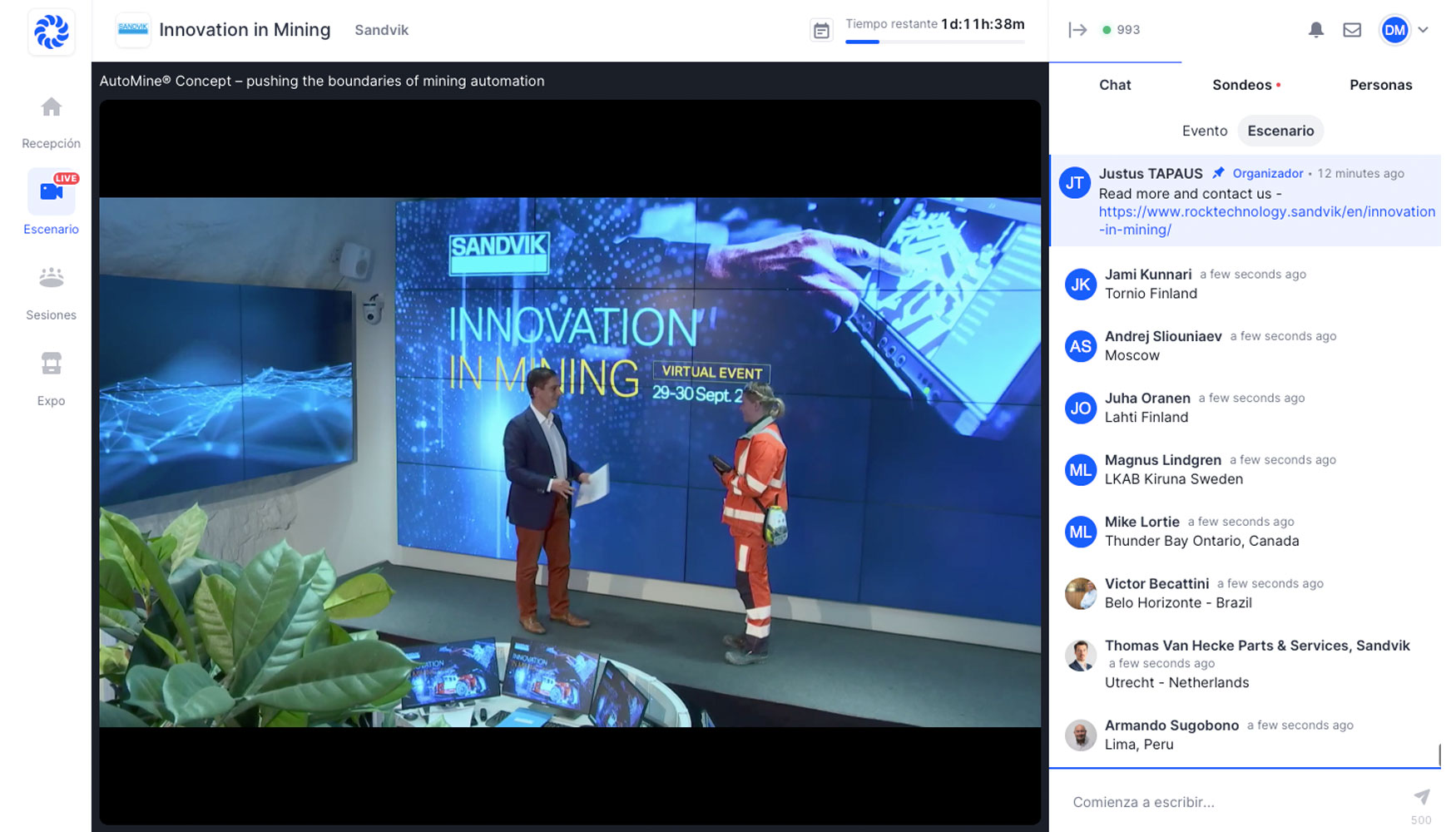Click the '12 minutes ago' timestamp
Viewport: 1456px width, 832px height.
[x=1360, y=173]
